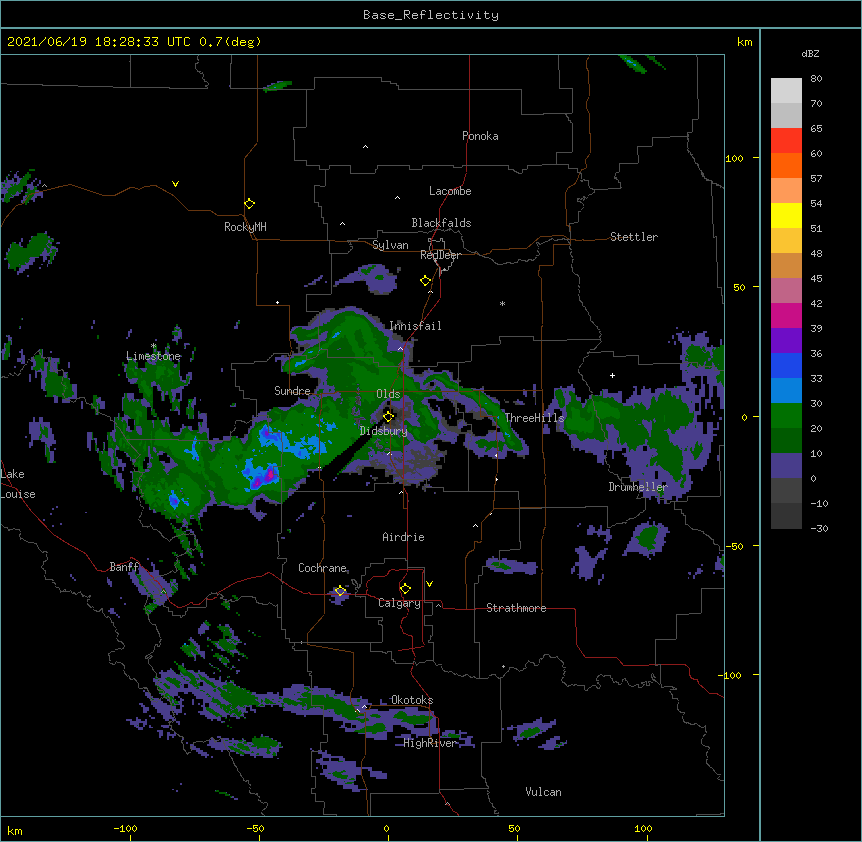862x842 pixels.
Task: Select the 42 value in dBZ legend
Action: [816, 303]
